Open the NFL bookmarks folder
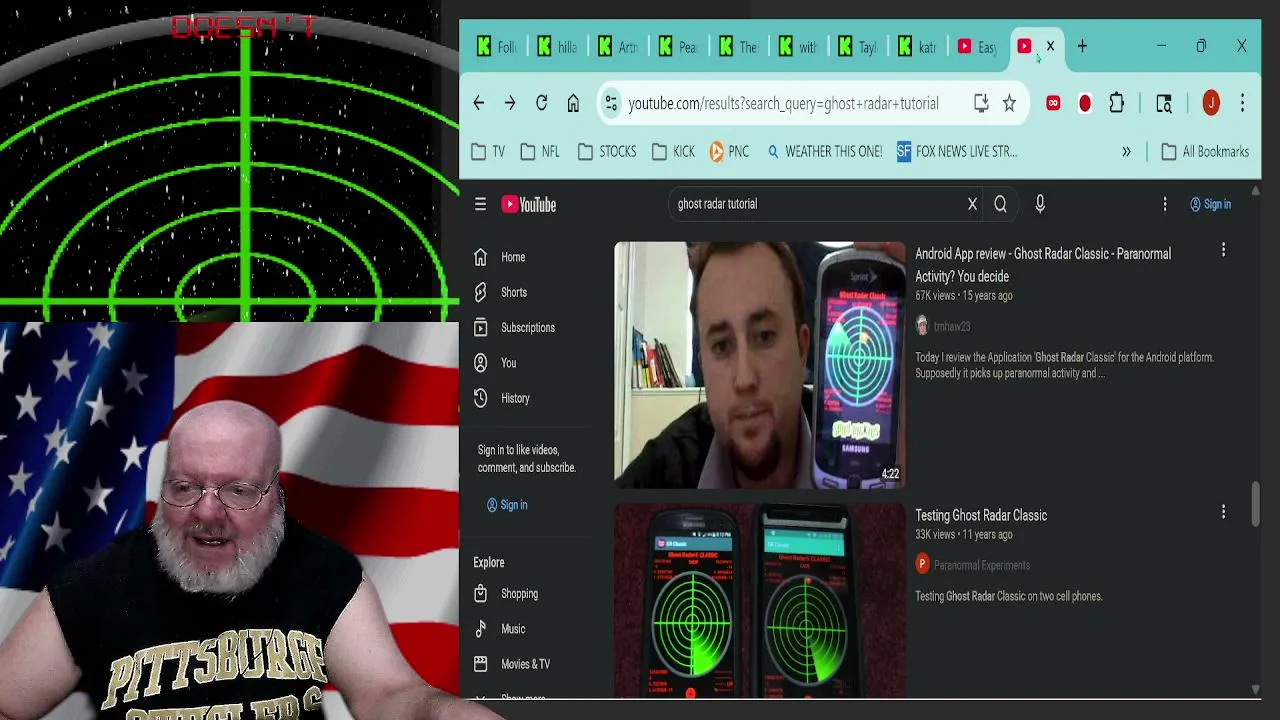This screenshot has height=720, width=1280. pyautogui.click(x=541, y=152)
